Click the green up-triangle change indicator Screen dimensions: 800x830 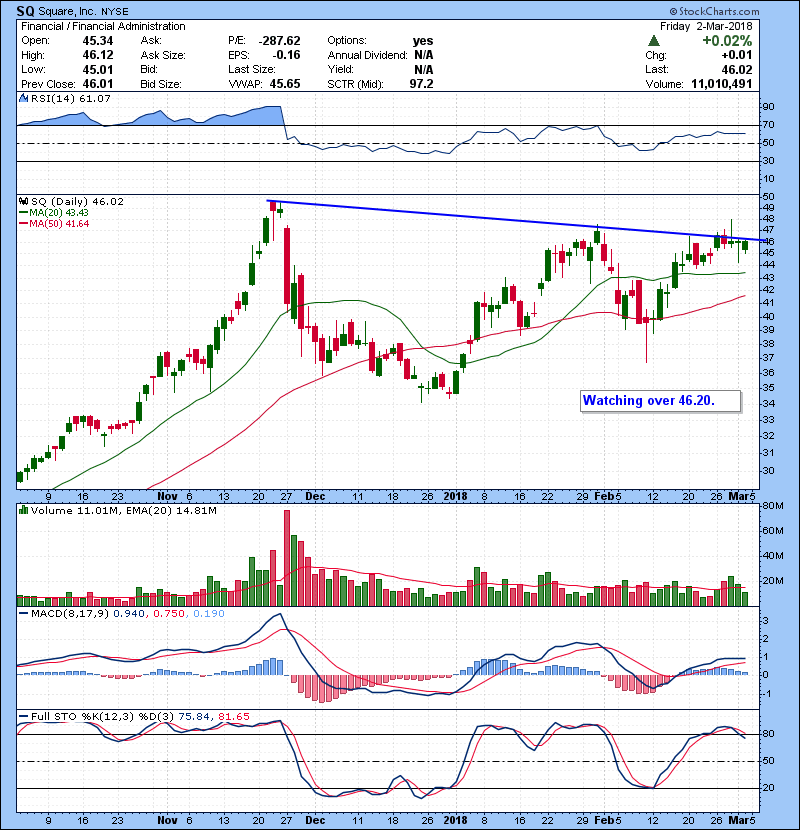[653, 41]
